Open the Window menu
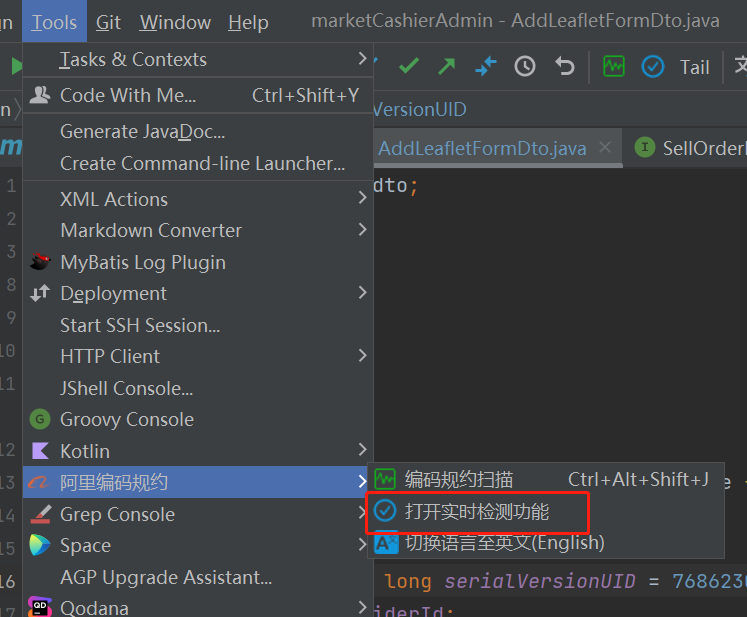 tap(175, 22)
